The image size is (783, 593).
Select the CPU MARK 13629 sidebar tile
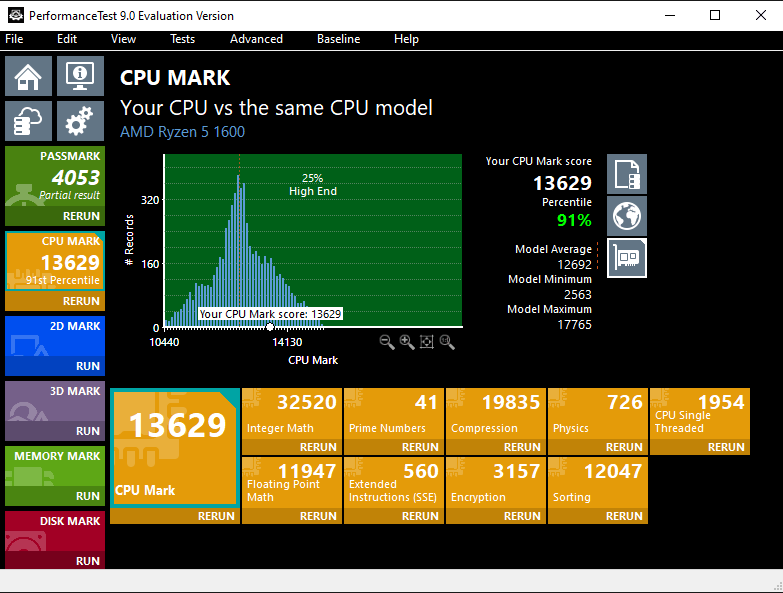55,261
